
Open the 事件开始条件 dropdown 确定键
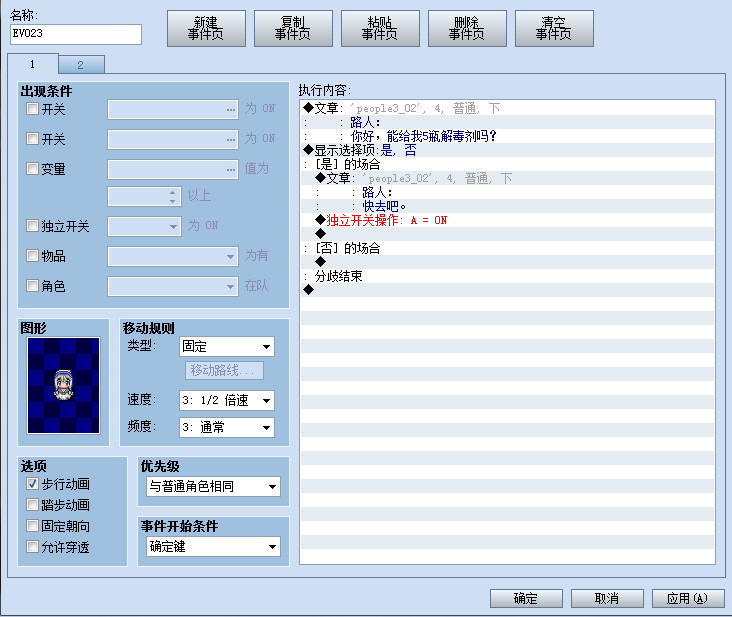pyautogui.click(x=213, y=547)
